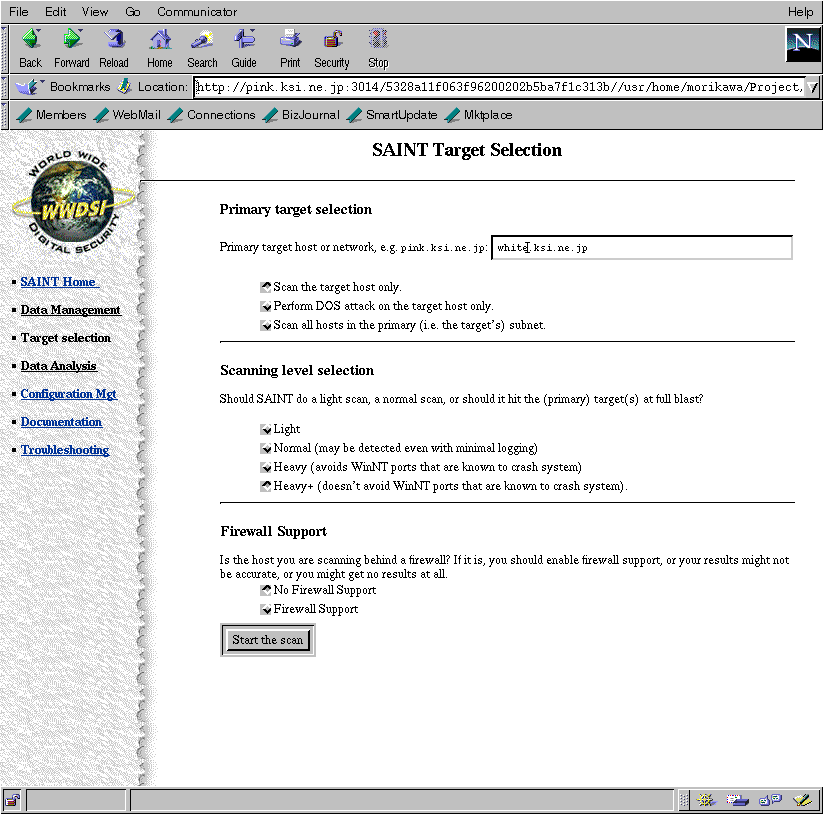Open the Troubleshooting link
The width and height of the screenshot is (823, 814).
pyautogui.click(x=65, y=450)
